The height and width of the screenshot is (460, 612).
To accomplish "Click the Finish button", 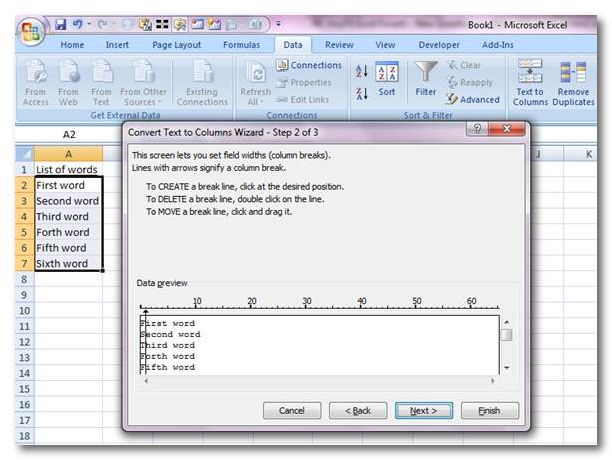I will coord(489,411).
